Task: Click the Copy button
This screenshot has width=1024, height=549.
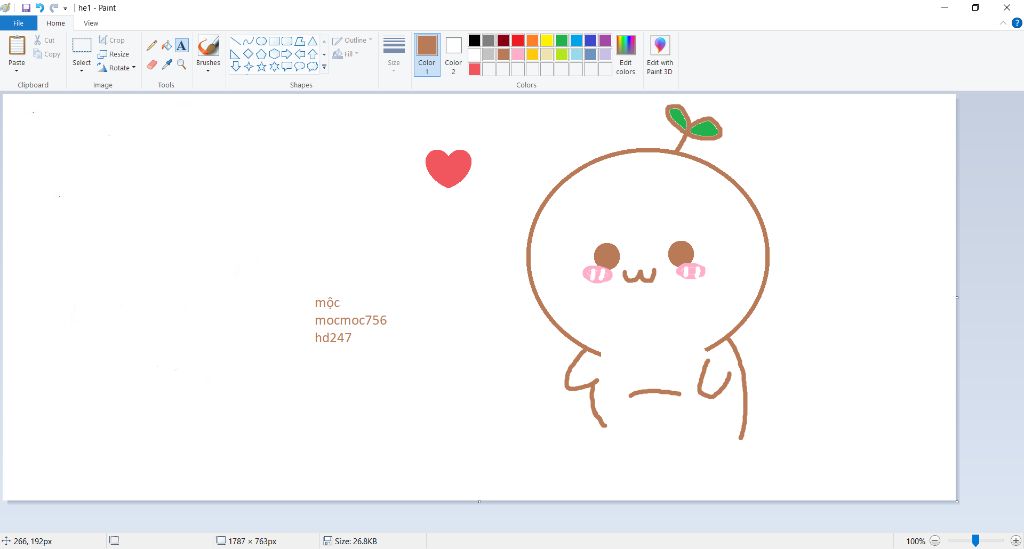Action: point(47,54)
